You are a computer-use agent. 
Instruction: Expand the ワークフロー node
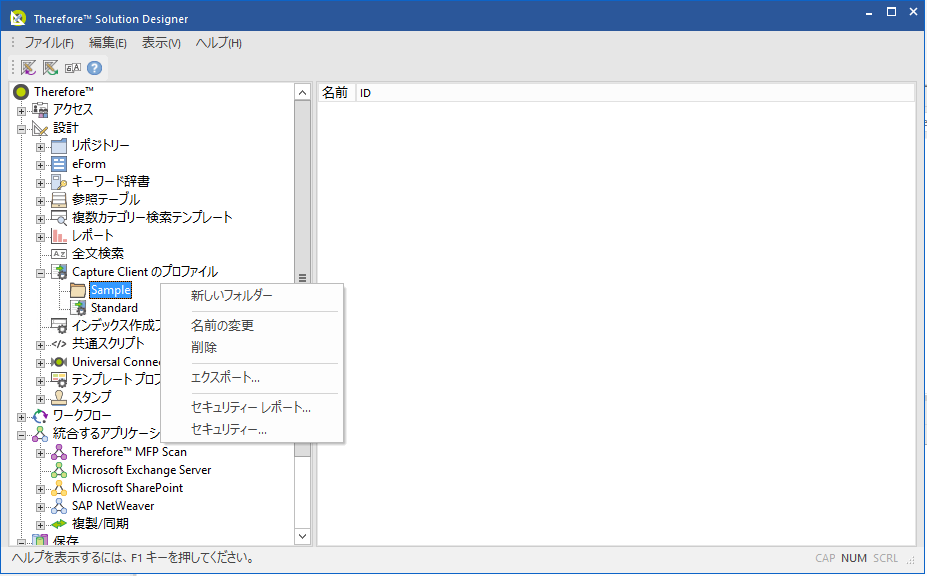point(21,417)
